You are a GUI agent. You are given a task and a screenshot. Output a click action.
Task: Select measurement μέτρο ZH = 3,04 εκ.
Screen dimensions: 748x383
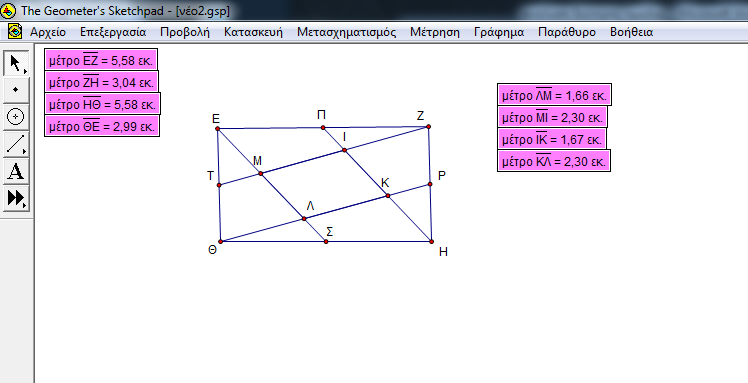tap(102, 82)
